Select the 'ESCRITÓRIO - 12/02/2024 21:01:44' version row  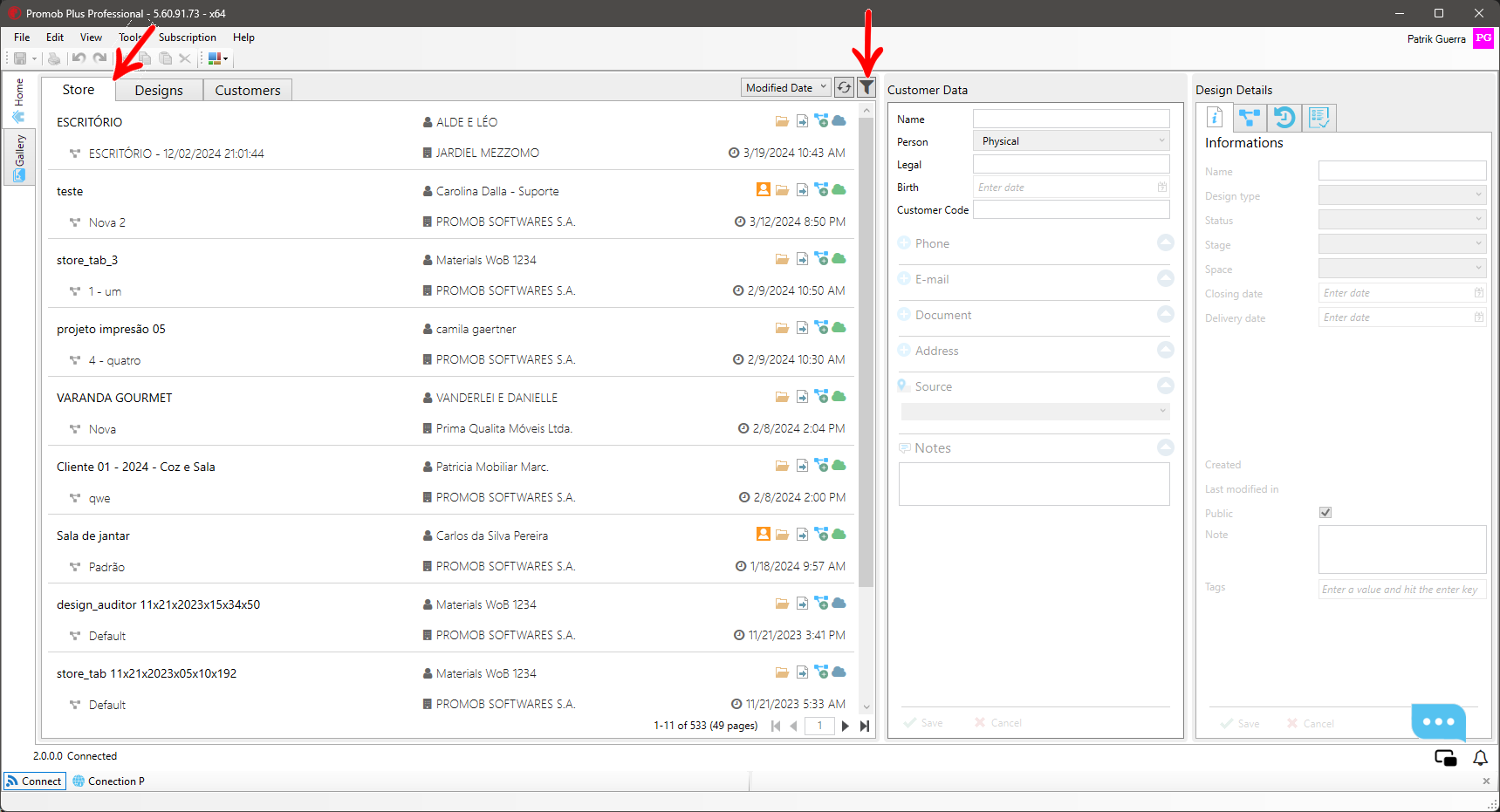(x=176, y=154)
